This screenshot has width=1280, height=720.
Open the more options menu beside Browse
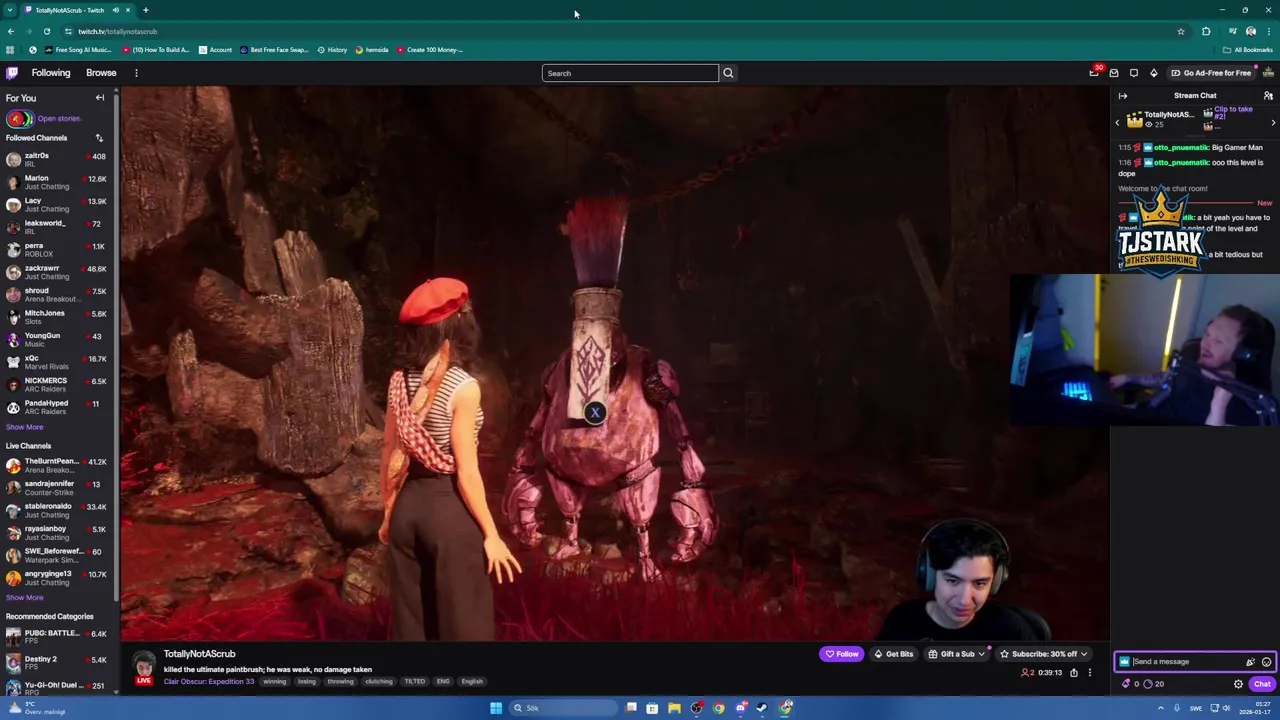[x=136, y=73]
